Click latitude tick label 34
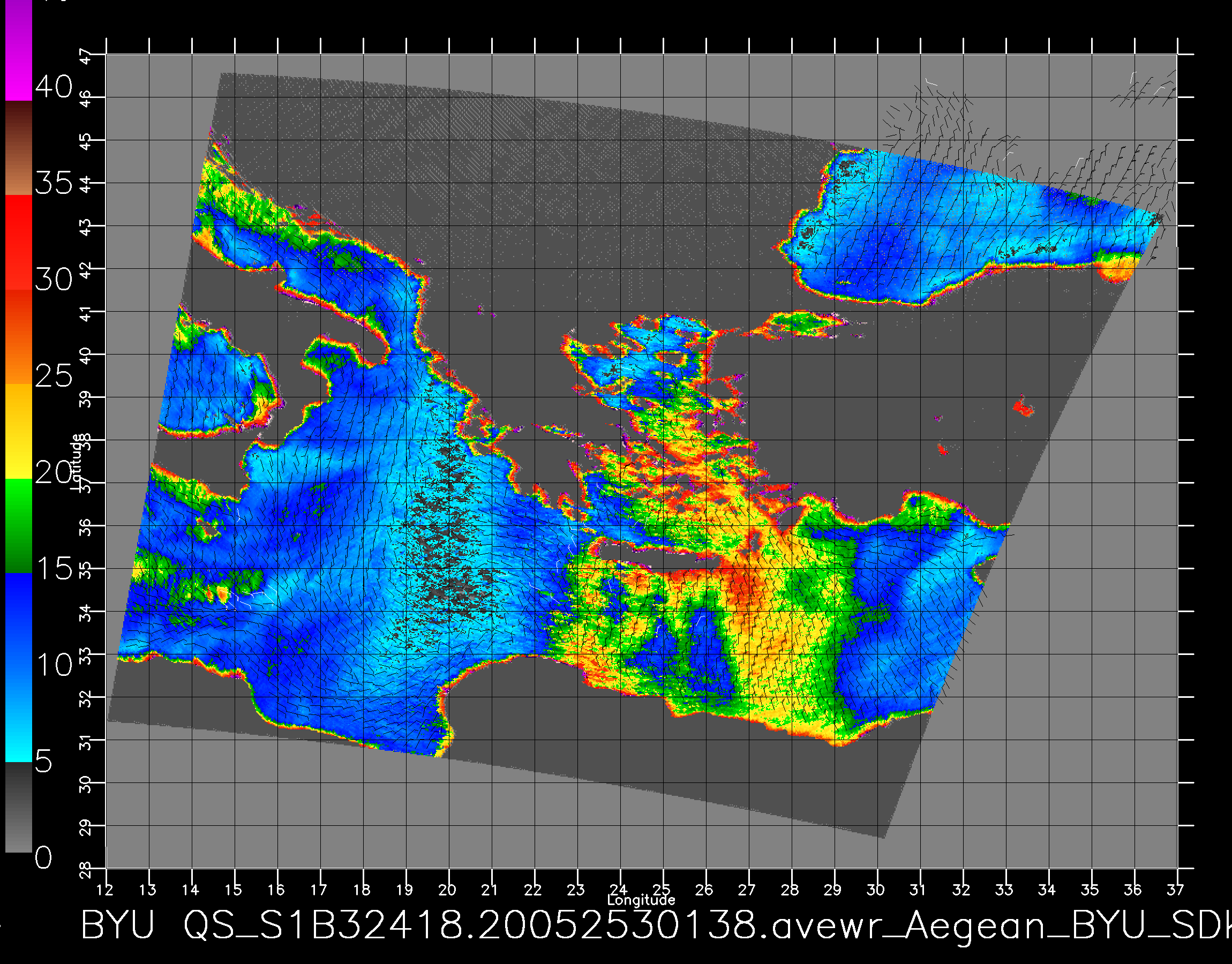Viewport: 1232px width, 964px height. (x=85, y=614)
